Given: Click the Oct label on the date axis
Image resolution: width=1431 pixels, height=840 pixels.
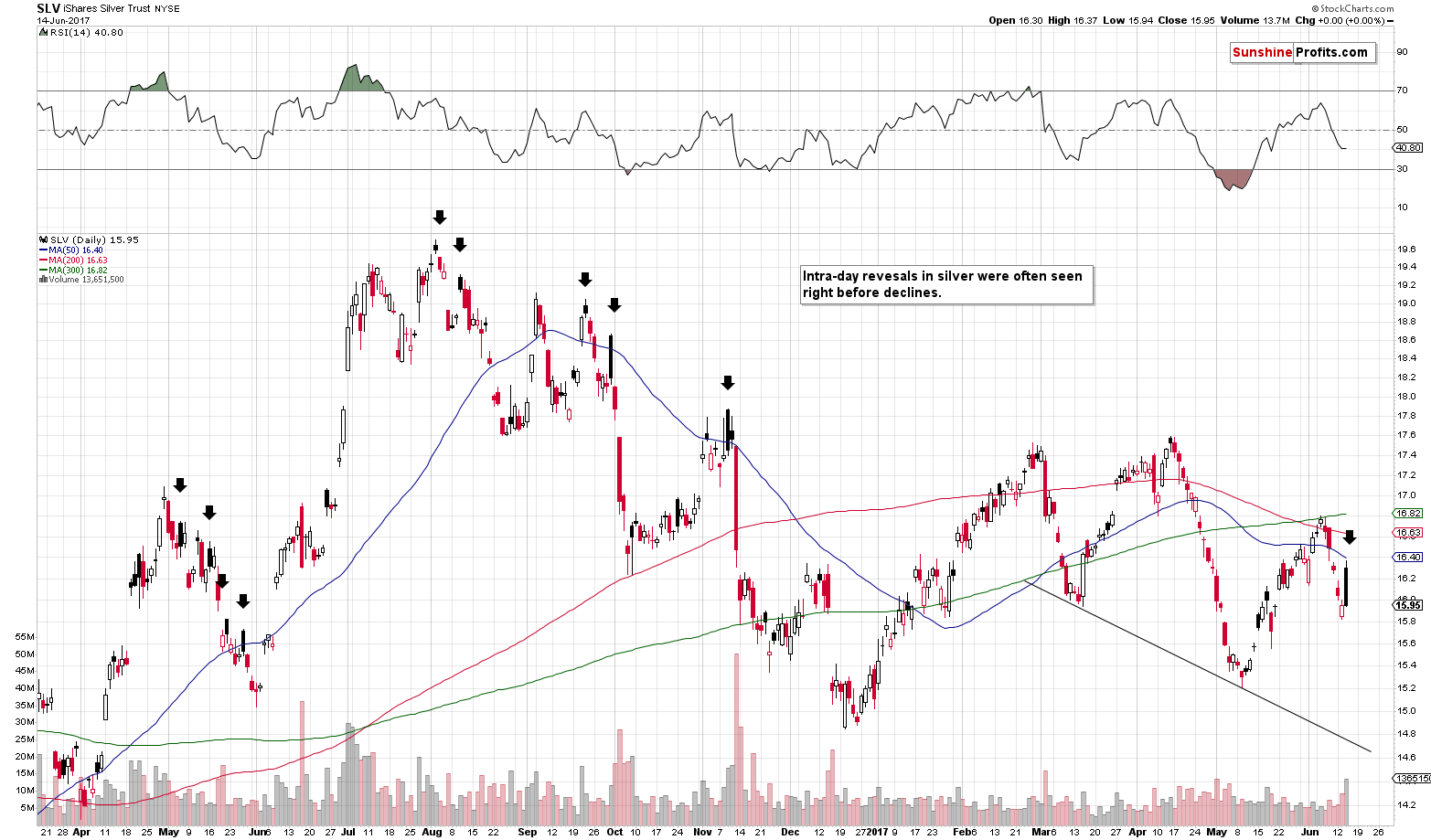Looking at the screenshot, I should pyautogui.click(x=614, y=833).
